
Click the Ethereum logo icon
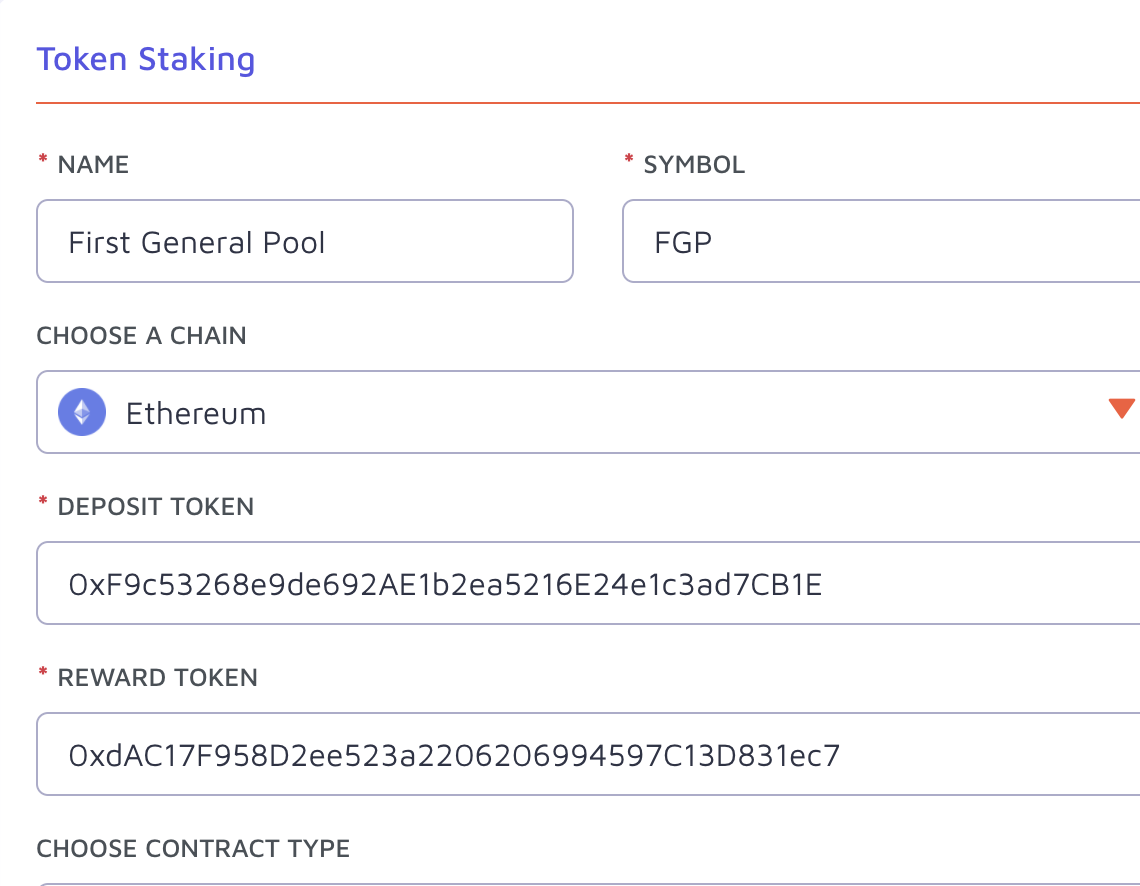(x=82, y=412)
